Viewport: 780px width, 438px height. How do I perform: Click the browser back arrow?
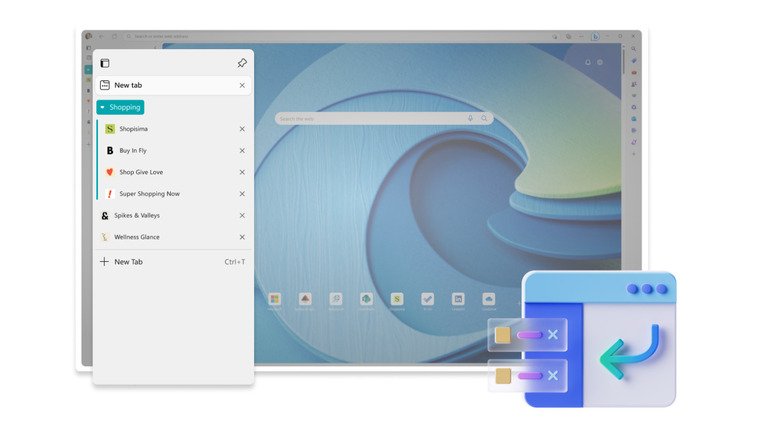coord(101,36)
